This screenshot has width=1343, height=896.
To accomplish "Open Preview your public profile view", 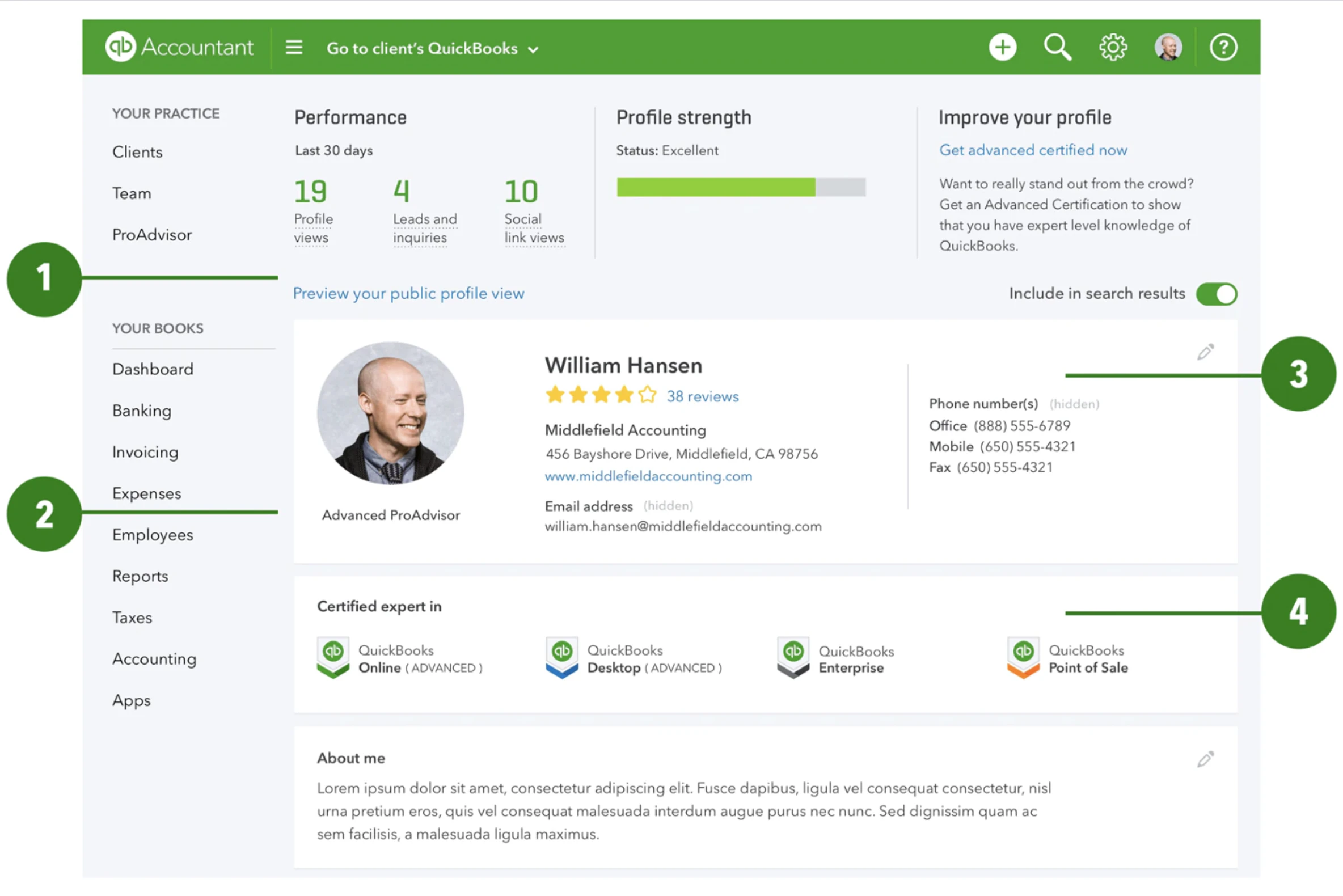I will pos(408,293).
